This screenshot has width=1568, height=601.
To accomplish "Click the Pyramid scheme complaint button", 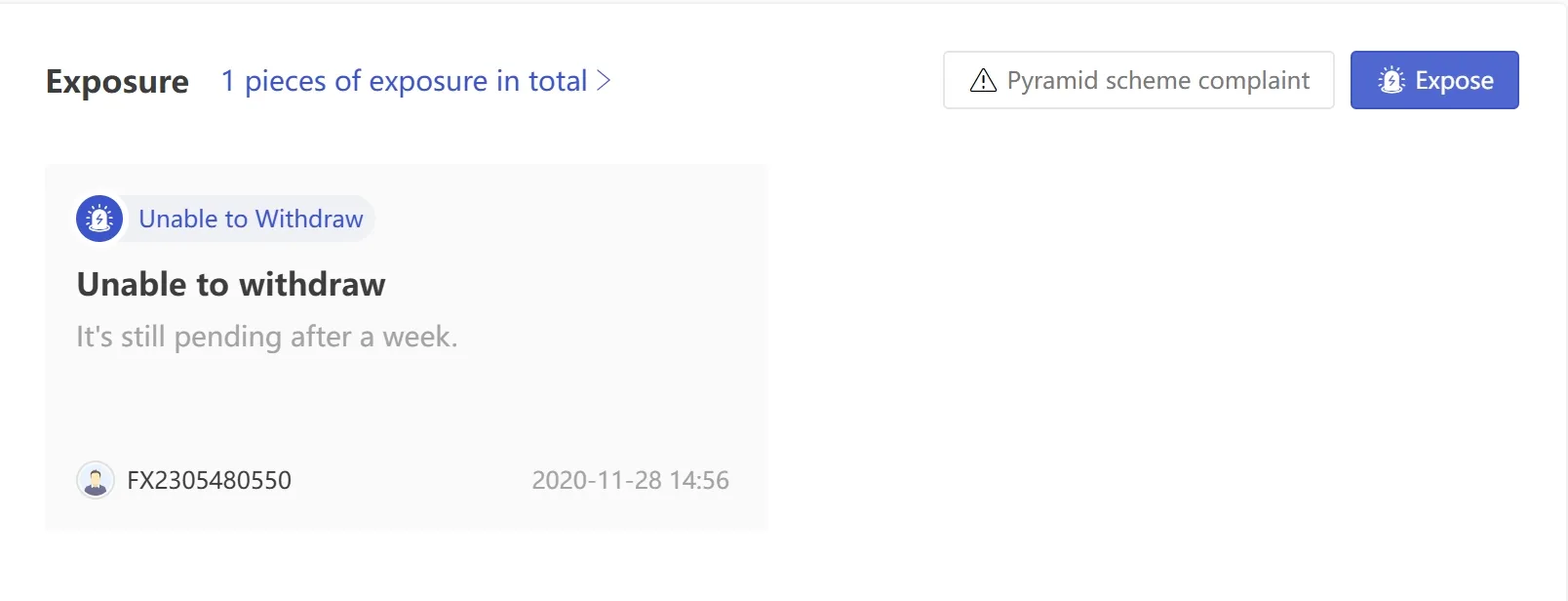I will (x=1138, y=80).
